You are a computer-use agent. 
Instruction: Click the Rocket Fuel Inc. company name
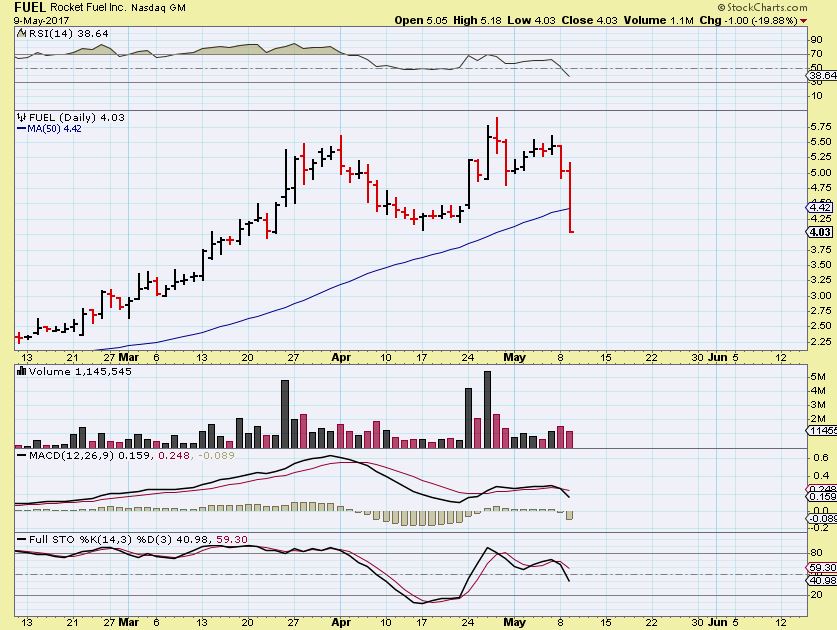(x=90, y=7)
